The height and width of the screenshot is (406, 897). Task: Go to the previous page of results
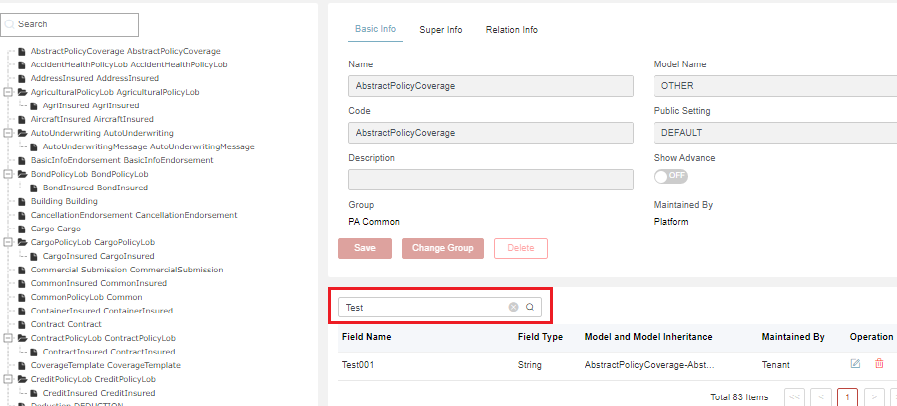point(820,397)
